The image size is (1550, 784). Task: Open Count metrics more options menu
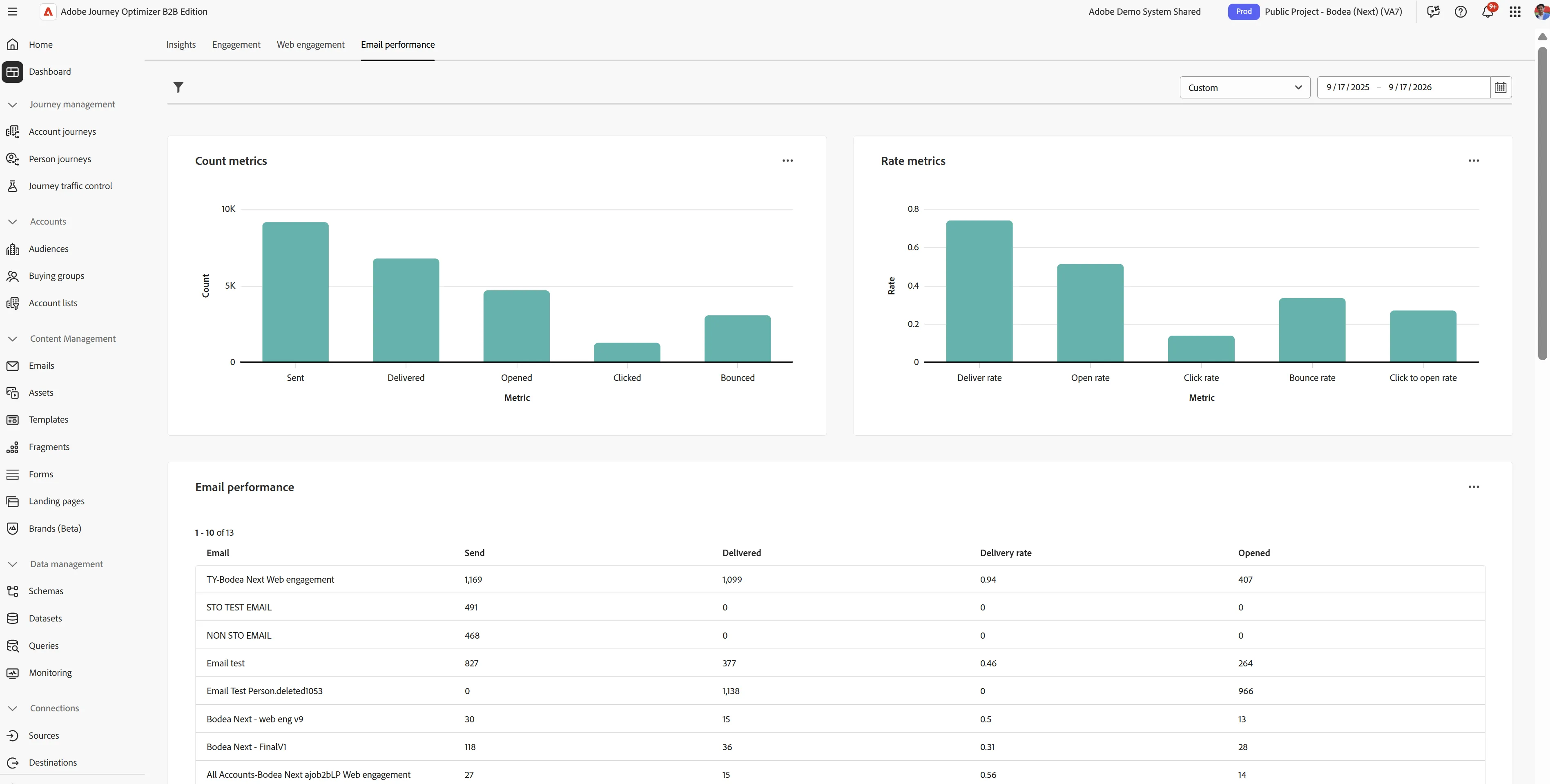click(787, 160)
